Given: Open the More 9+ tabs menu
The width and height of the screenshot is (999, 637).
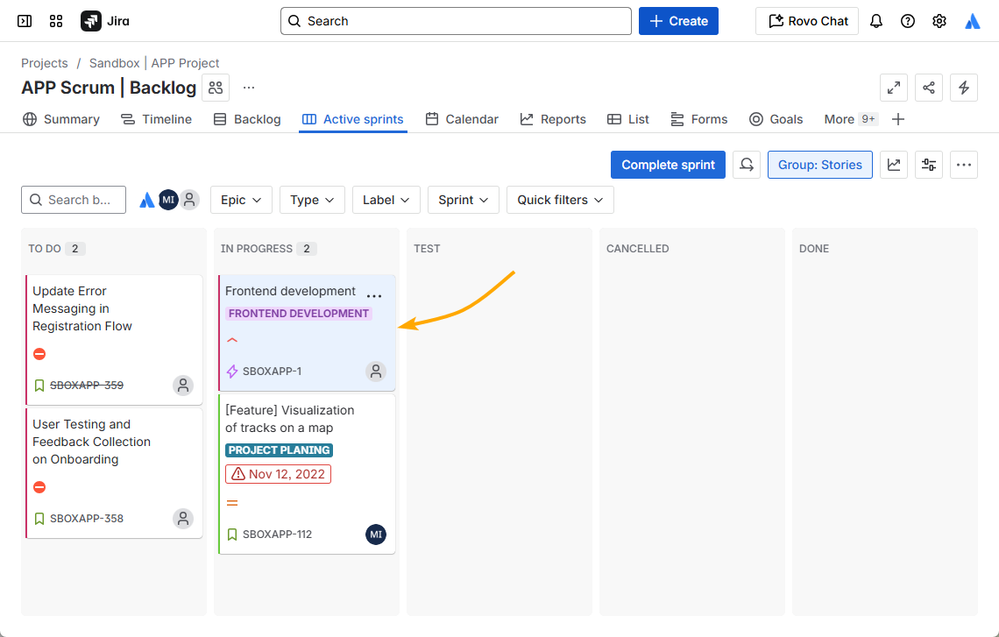Looking at the screenshot, I should (x=851, y=119).
